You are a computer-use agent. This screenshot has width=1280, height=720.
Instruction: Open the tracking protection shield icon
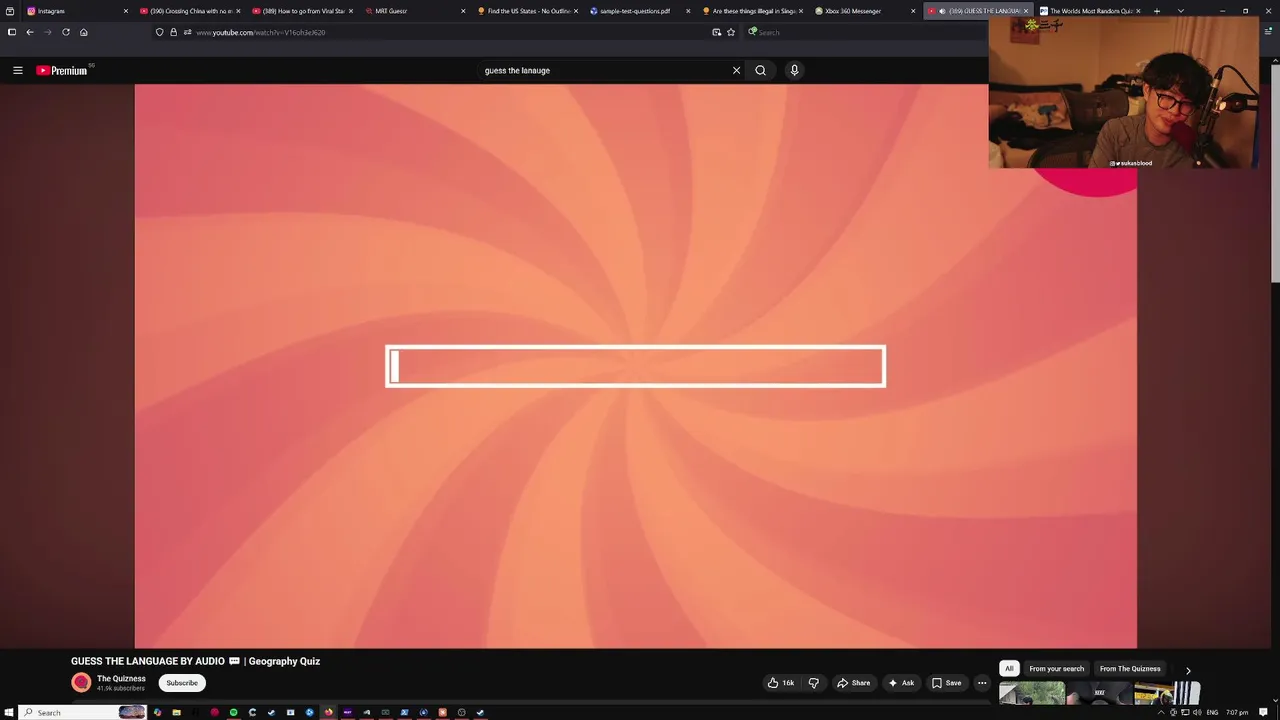coord(159,32)
